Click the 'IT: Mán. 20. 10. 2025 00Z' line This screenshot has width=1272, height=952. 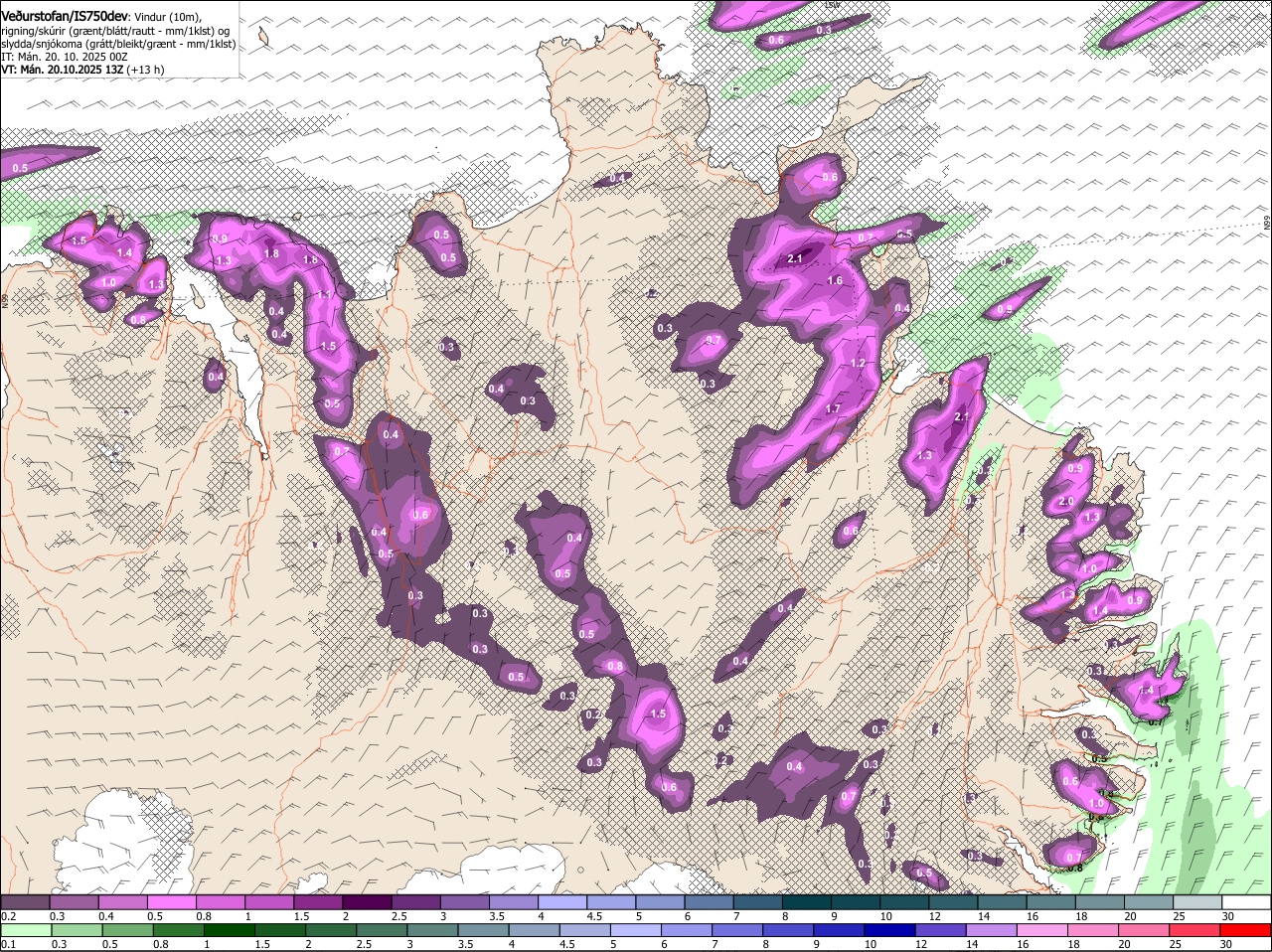pyautogui.click(x=64, y=57)
